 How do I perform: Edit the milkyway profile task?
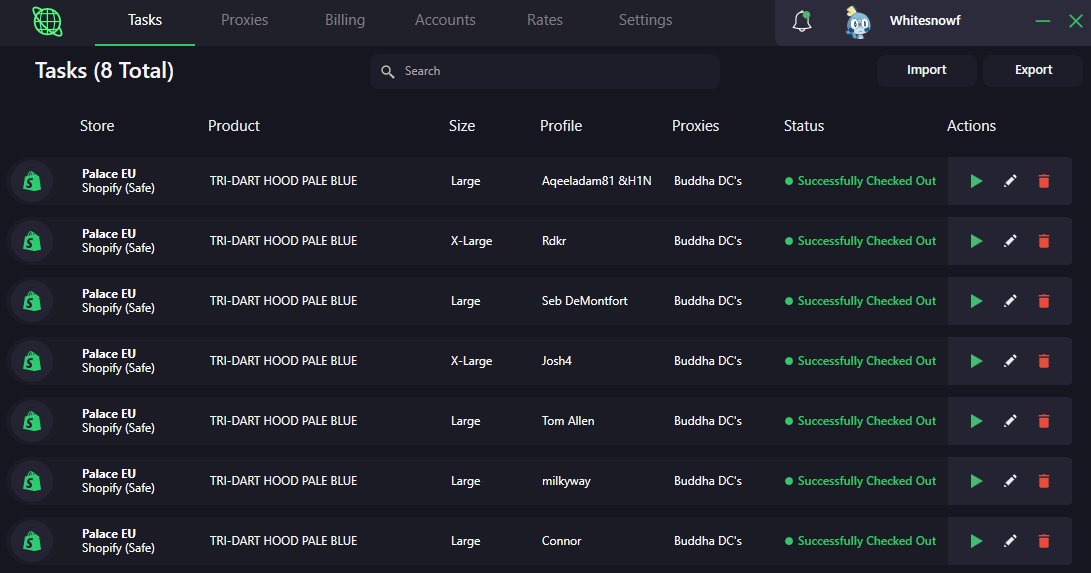point(1010,481)
